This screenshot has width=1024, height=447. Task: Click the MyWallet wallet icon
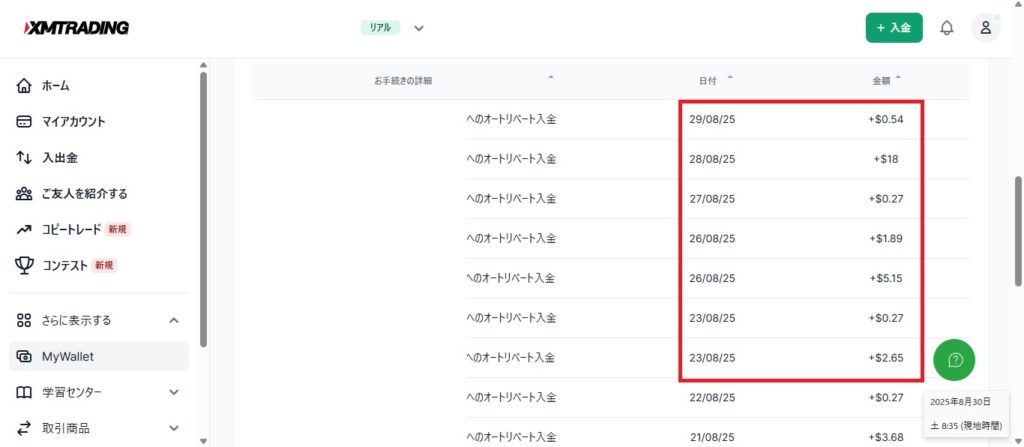coord(25,357)
